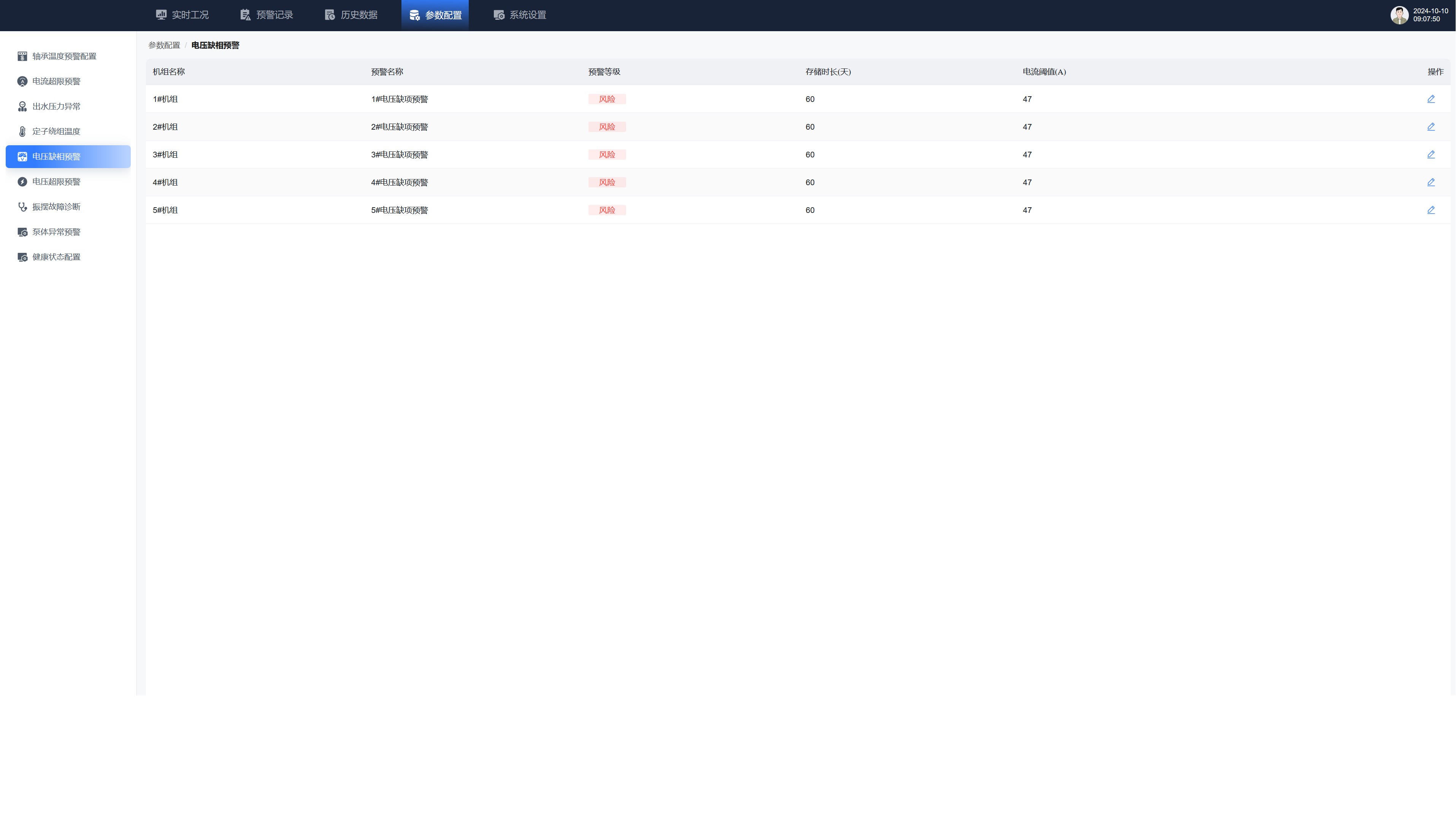The width and height of the screenshot is (1456, 819).
Task: Switch to the 历史数据 tab
Action: [351, 15]
